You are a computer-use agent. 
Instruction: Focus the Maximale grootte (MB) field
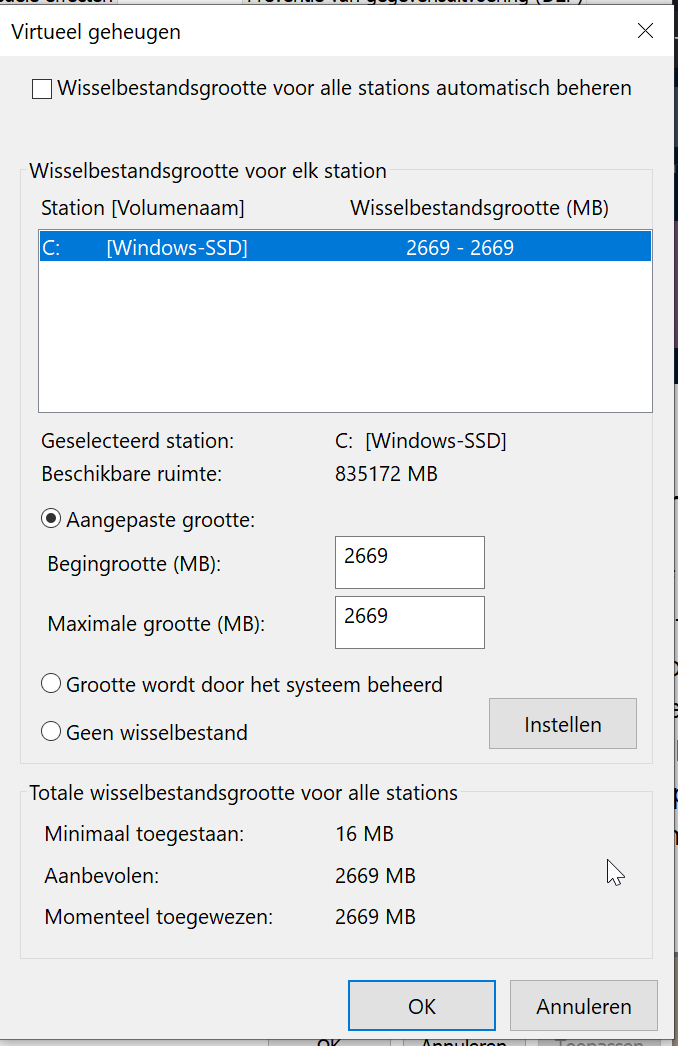409,622
